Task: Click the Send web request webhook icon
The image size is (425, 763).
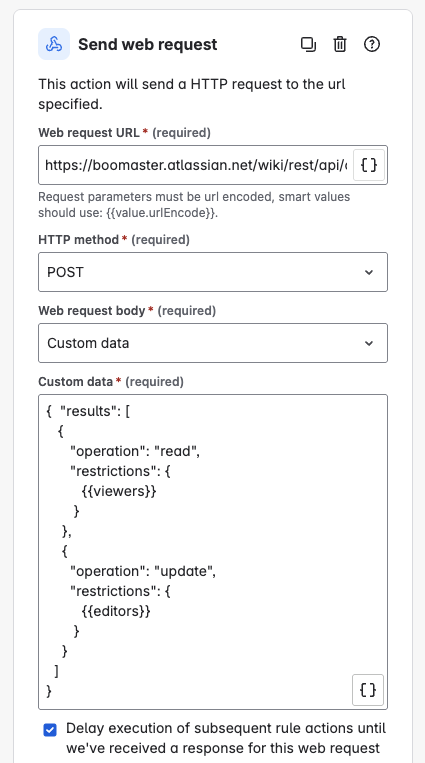Action: [54, 44]
